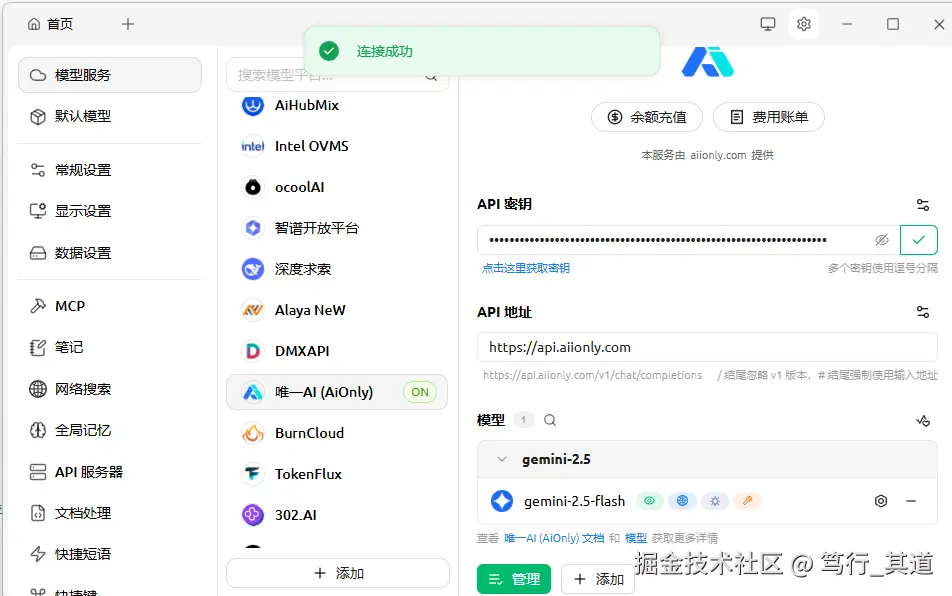The image size is (952, 596).
Task: Click 余额充值 button
Action: 647,117
